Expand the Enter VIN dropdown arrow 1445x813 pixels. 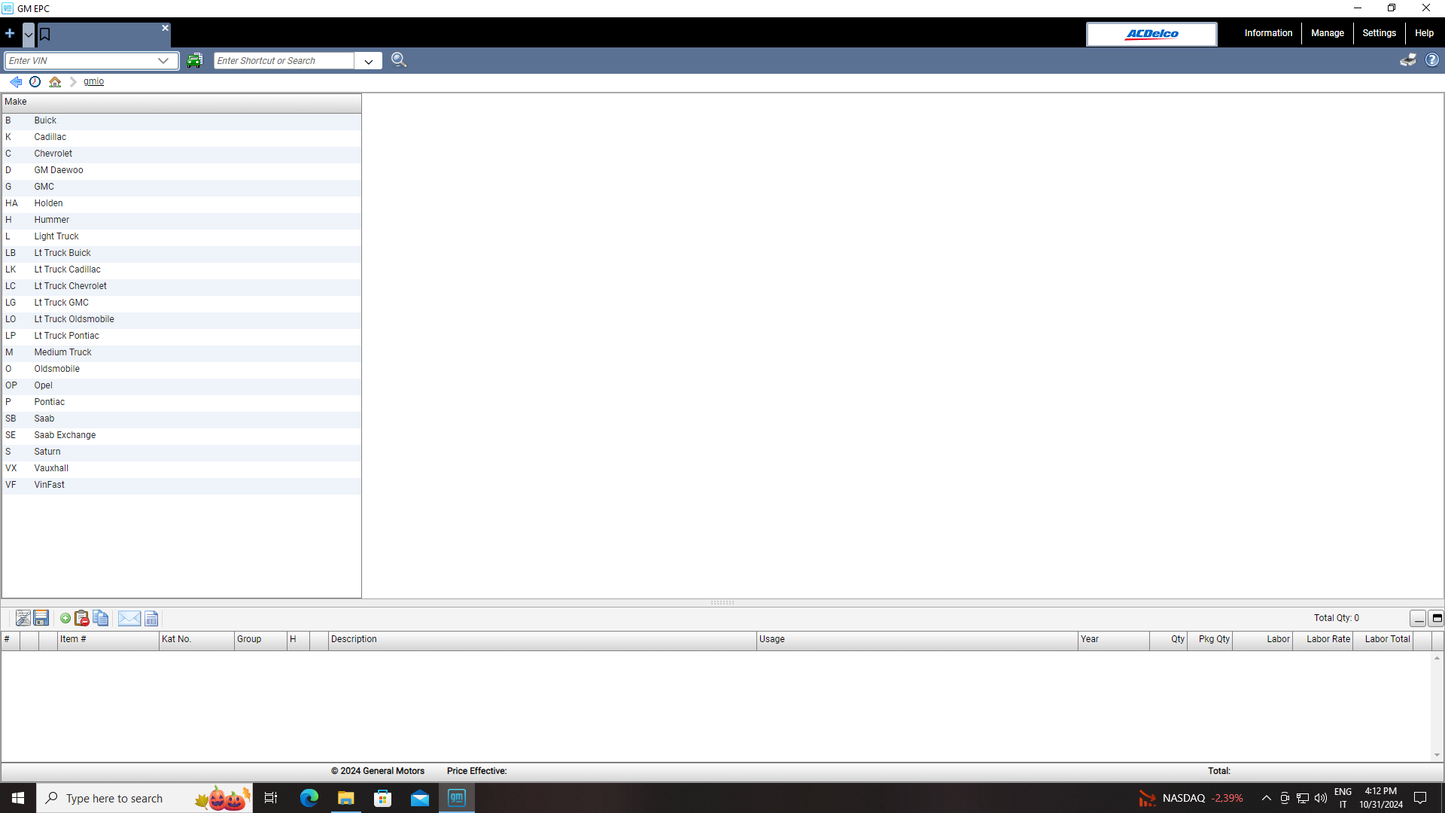[x=164, y=61]
